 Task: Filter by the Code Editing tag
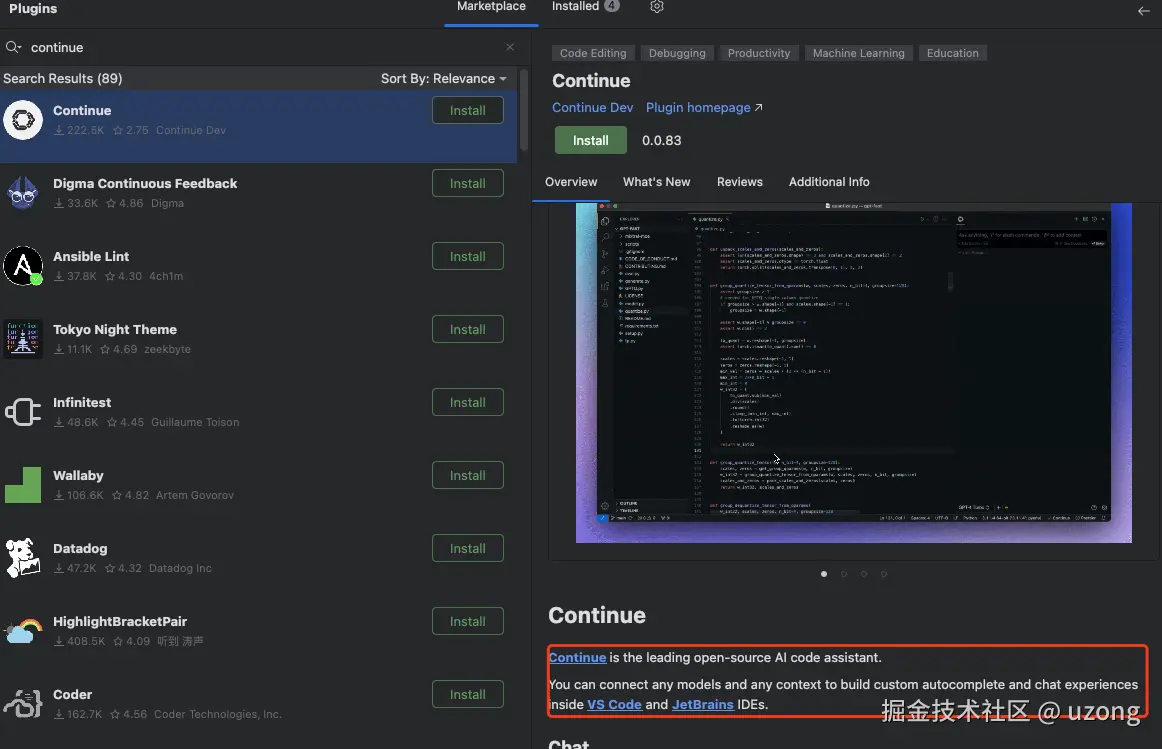[593, 53]
